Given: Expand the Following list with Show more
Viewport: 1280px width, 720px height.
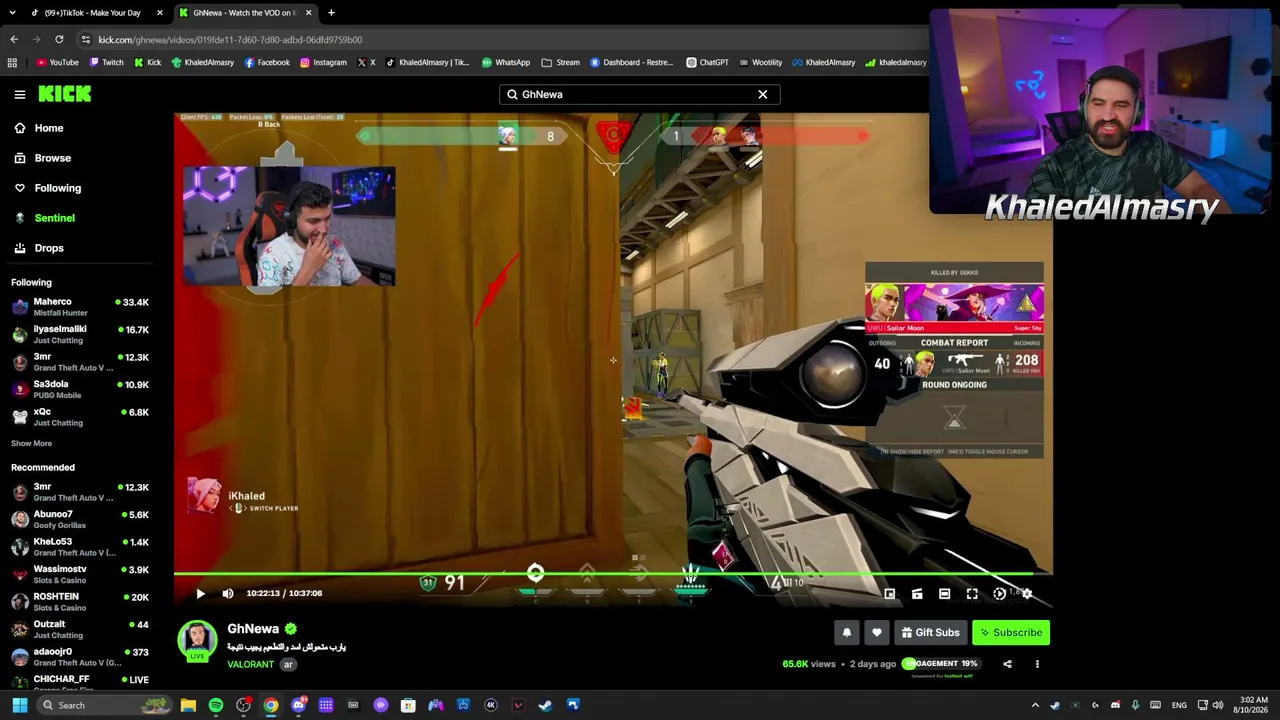Looking at the screenshot, I should click(x=31, y=443).
